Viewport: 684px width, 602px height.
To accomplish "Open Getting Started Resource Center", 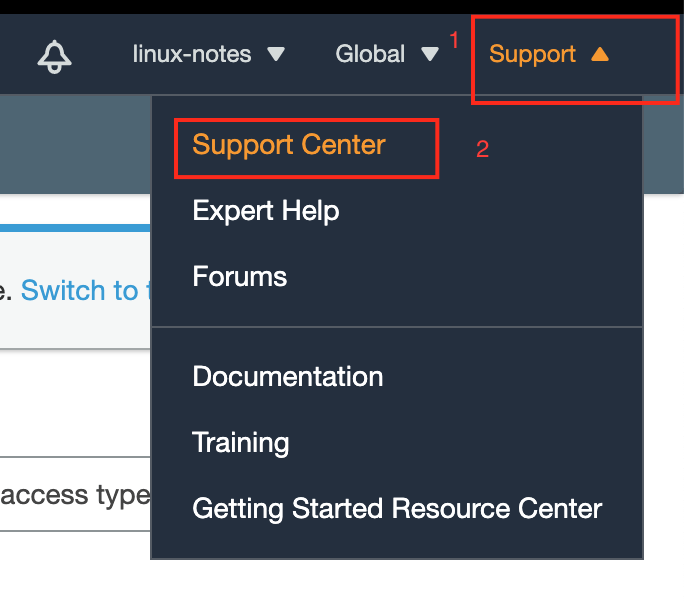I will click(397, 509).
